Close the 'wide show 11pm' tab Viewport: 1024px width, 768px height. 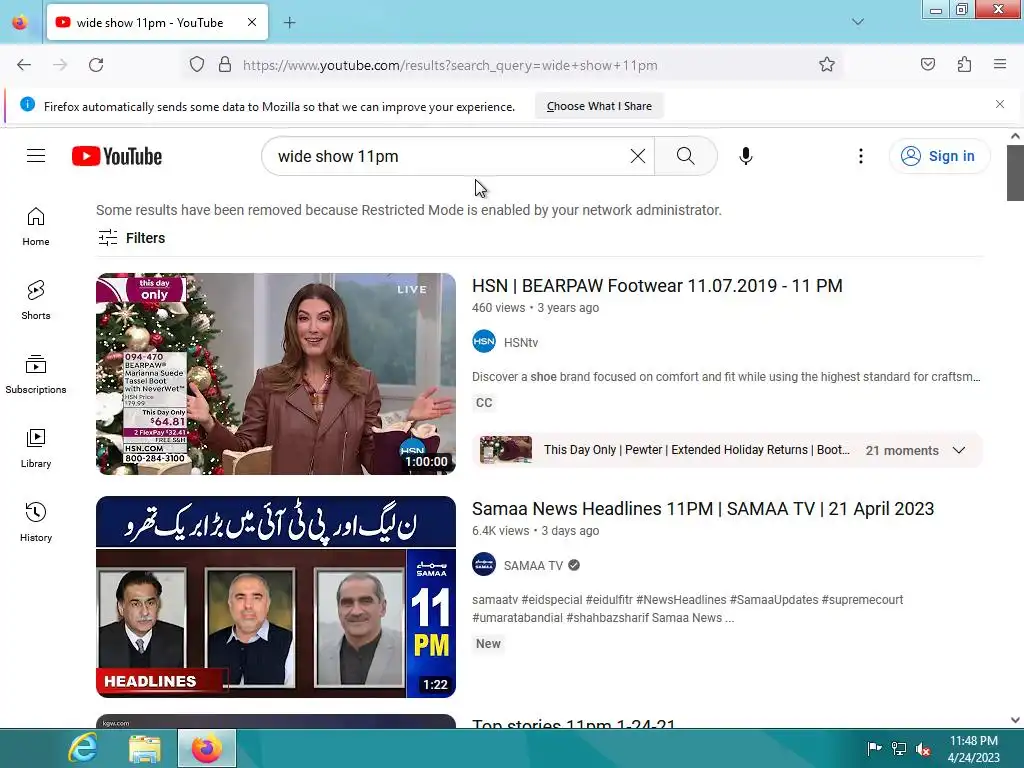252,22
